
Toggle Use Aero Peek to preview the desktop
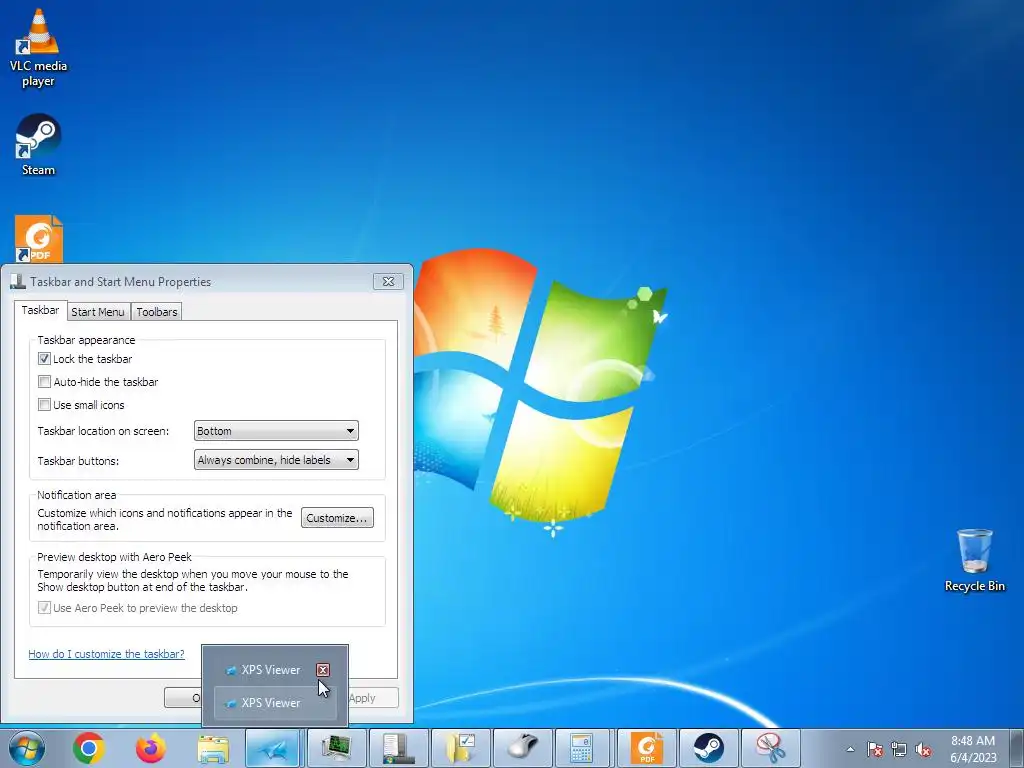coord(138,608)
